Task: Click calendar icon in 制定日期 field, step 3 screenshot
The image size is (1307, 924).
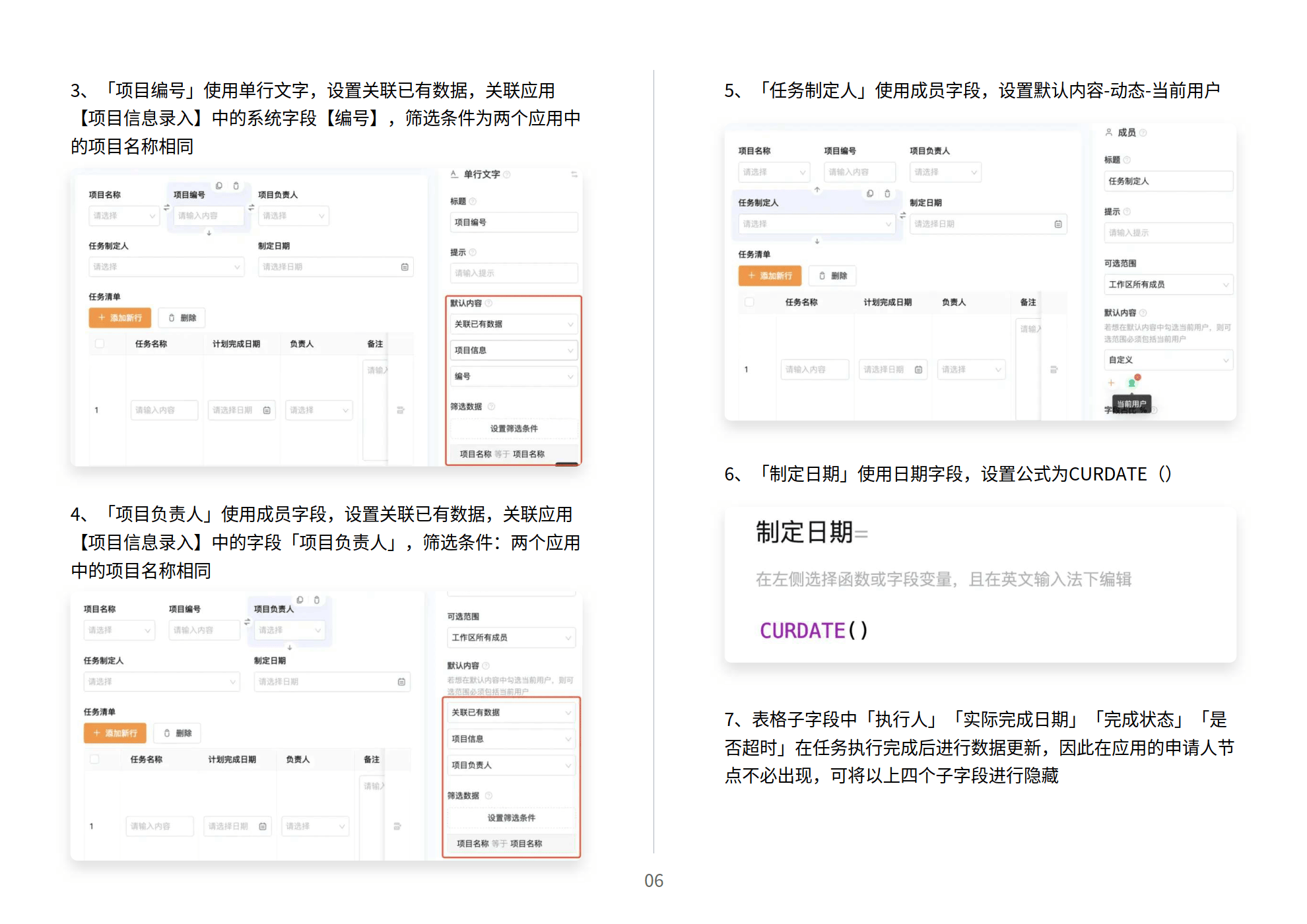Action: pyautogui.click(x=405, y=267)
